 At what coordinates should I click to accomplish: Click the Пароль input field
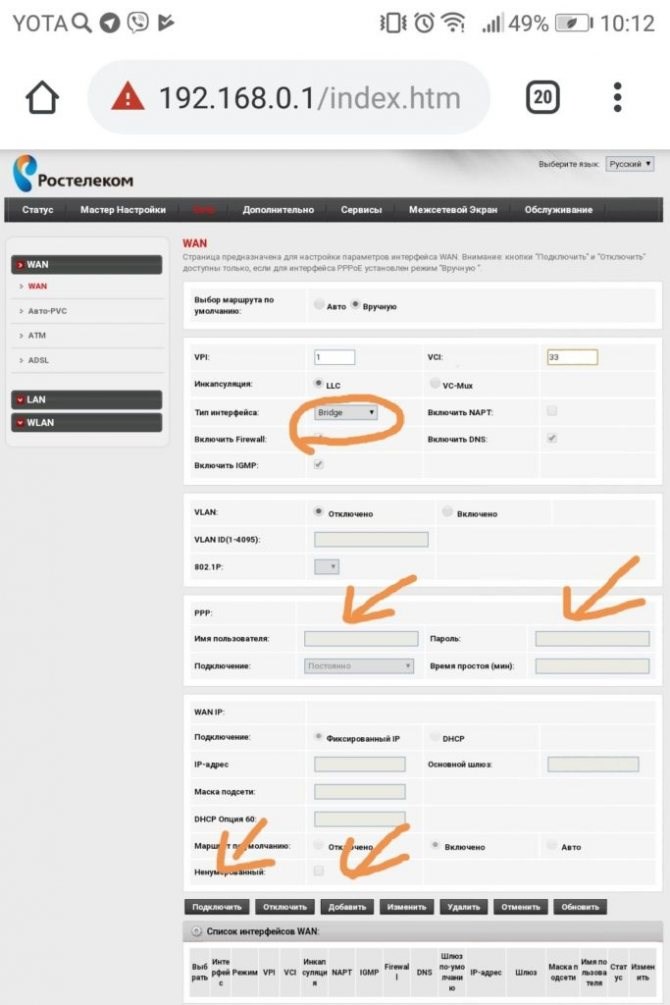592,638
